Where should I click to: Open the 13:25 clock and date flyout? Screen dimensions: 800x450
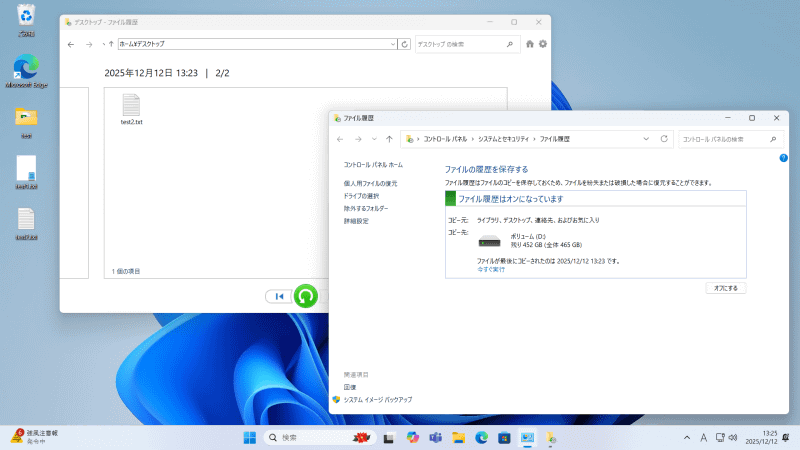762,438
